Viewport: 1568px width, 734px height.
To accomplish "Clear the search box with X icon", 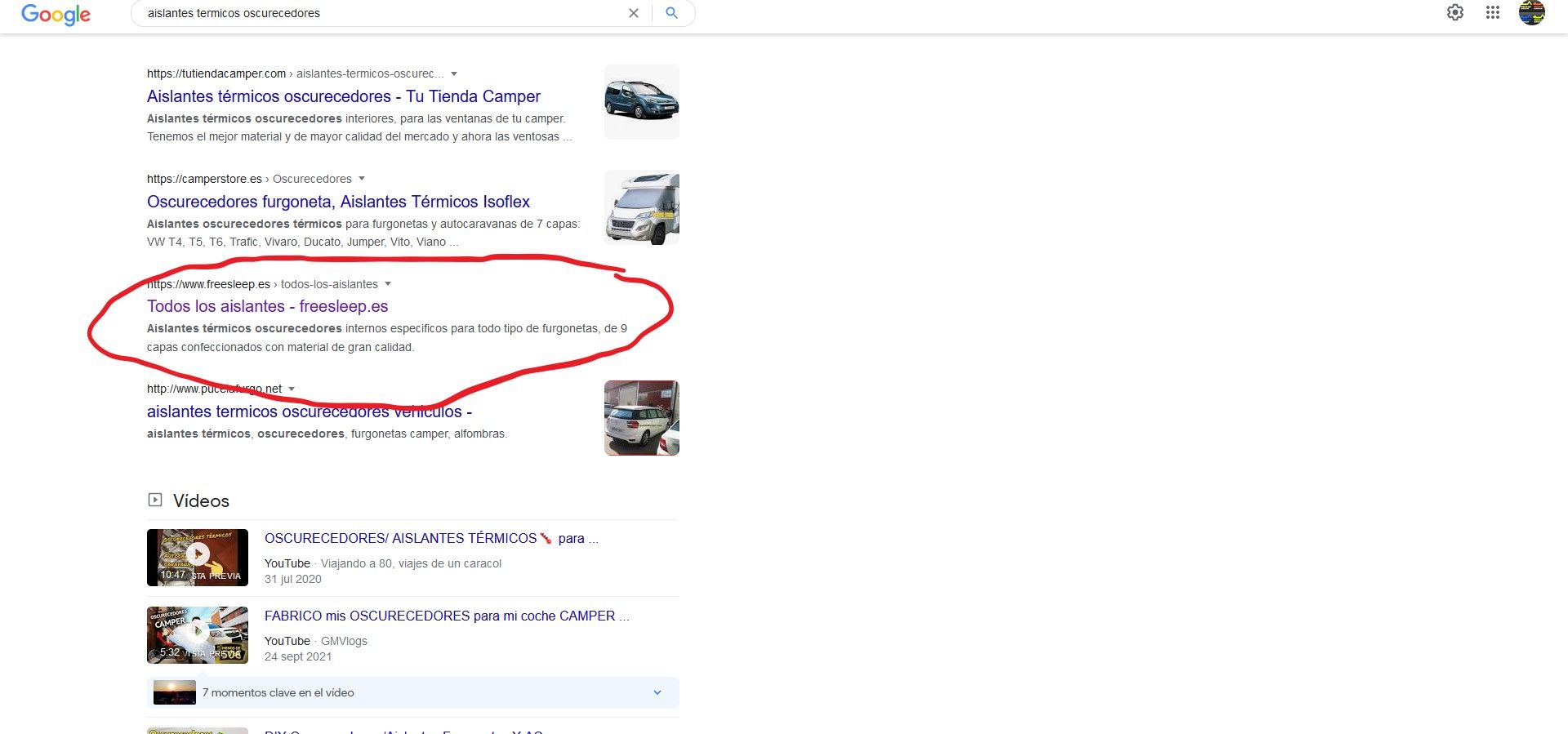I will pyautogui.click(x=634, y=13).
